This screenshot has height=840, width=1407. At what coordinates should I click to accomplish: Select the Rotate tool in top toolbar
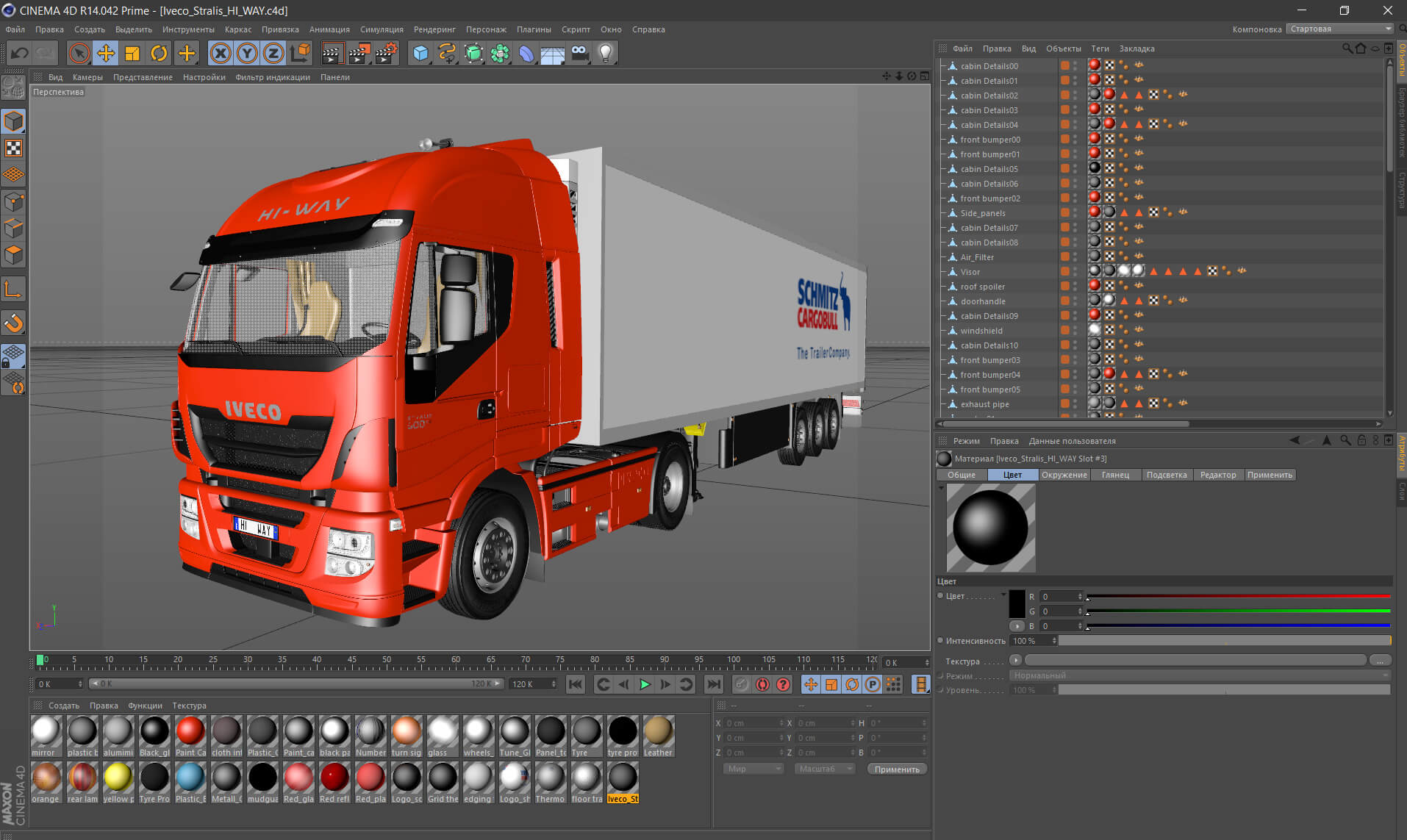click(x=159, y=53)
